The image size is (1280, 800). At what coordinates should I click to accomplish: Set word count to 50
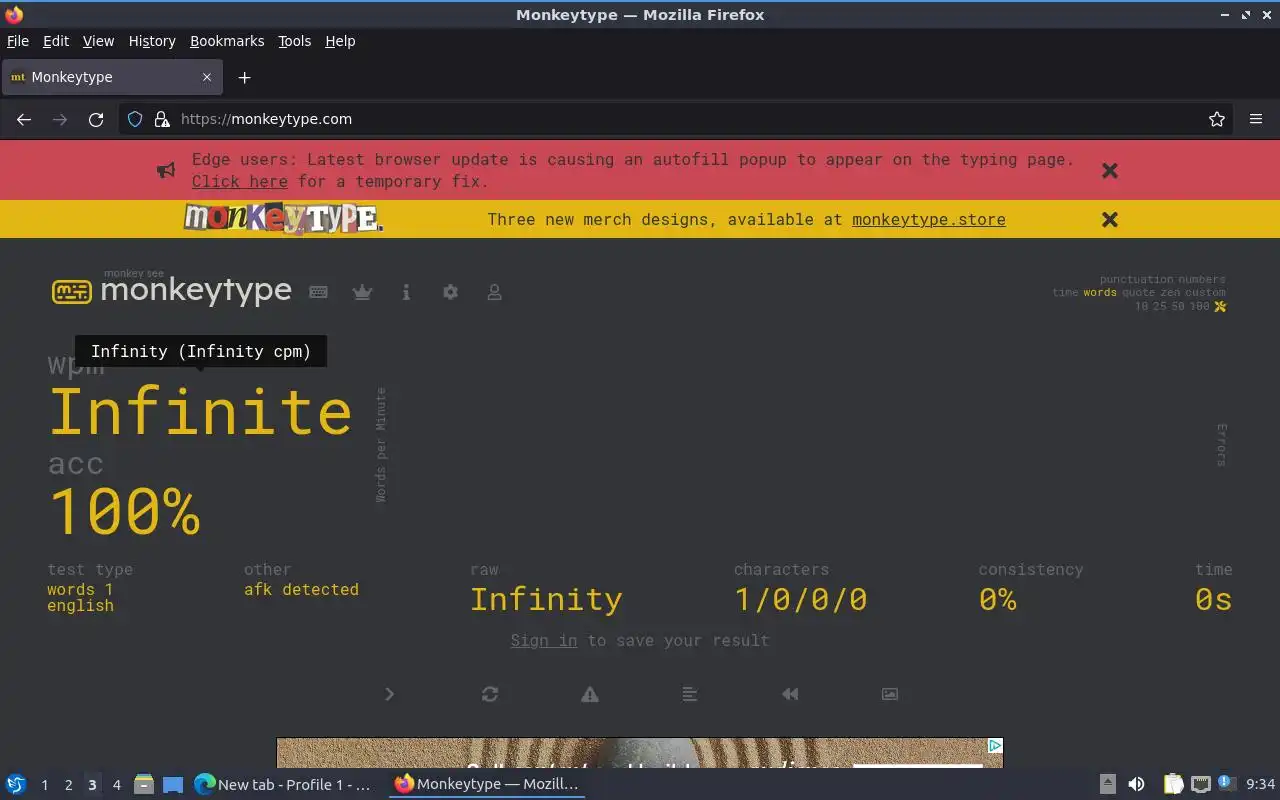coord(1177,306)
